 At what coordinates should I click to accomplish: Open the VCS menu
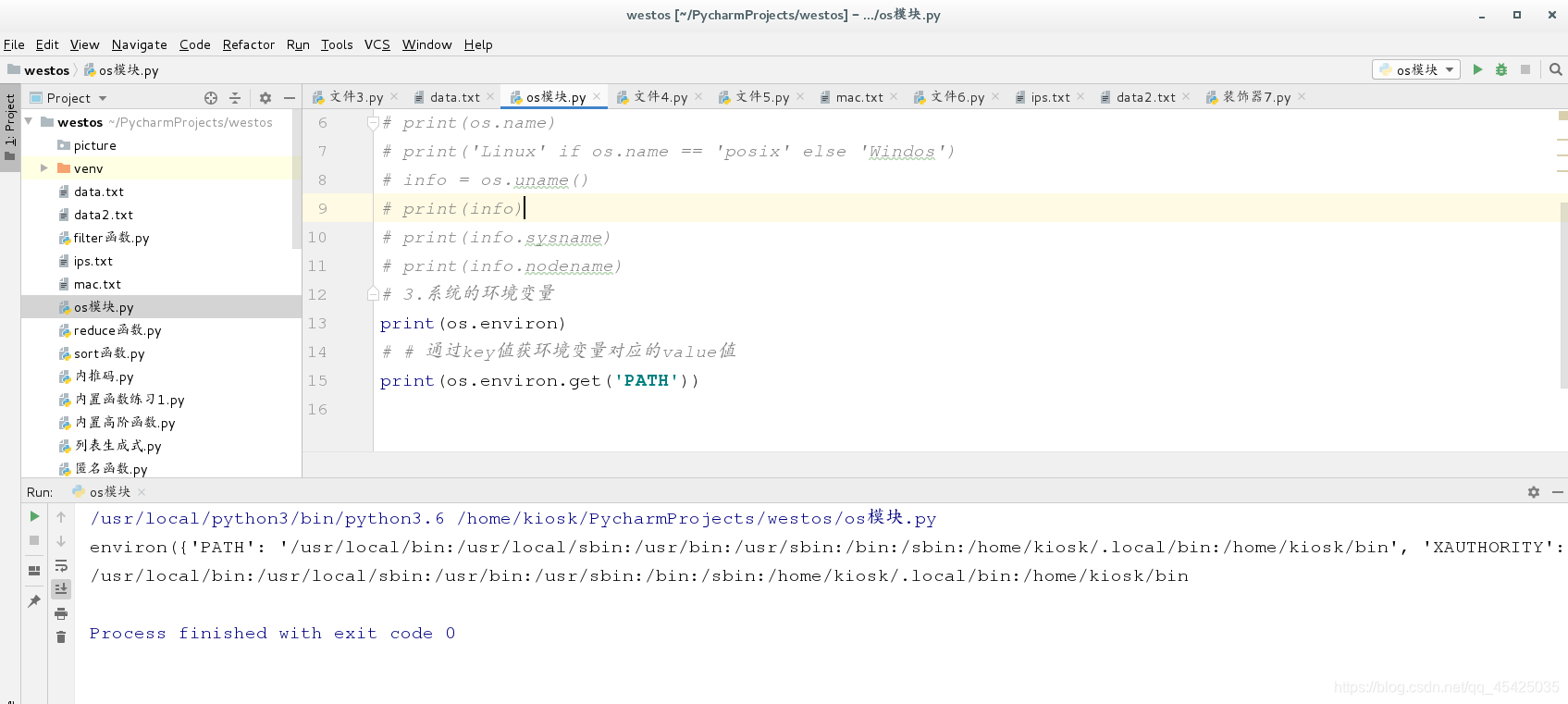(377, 44)
